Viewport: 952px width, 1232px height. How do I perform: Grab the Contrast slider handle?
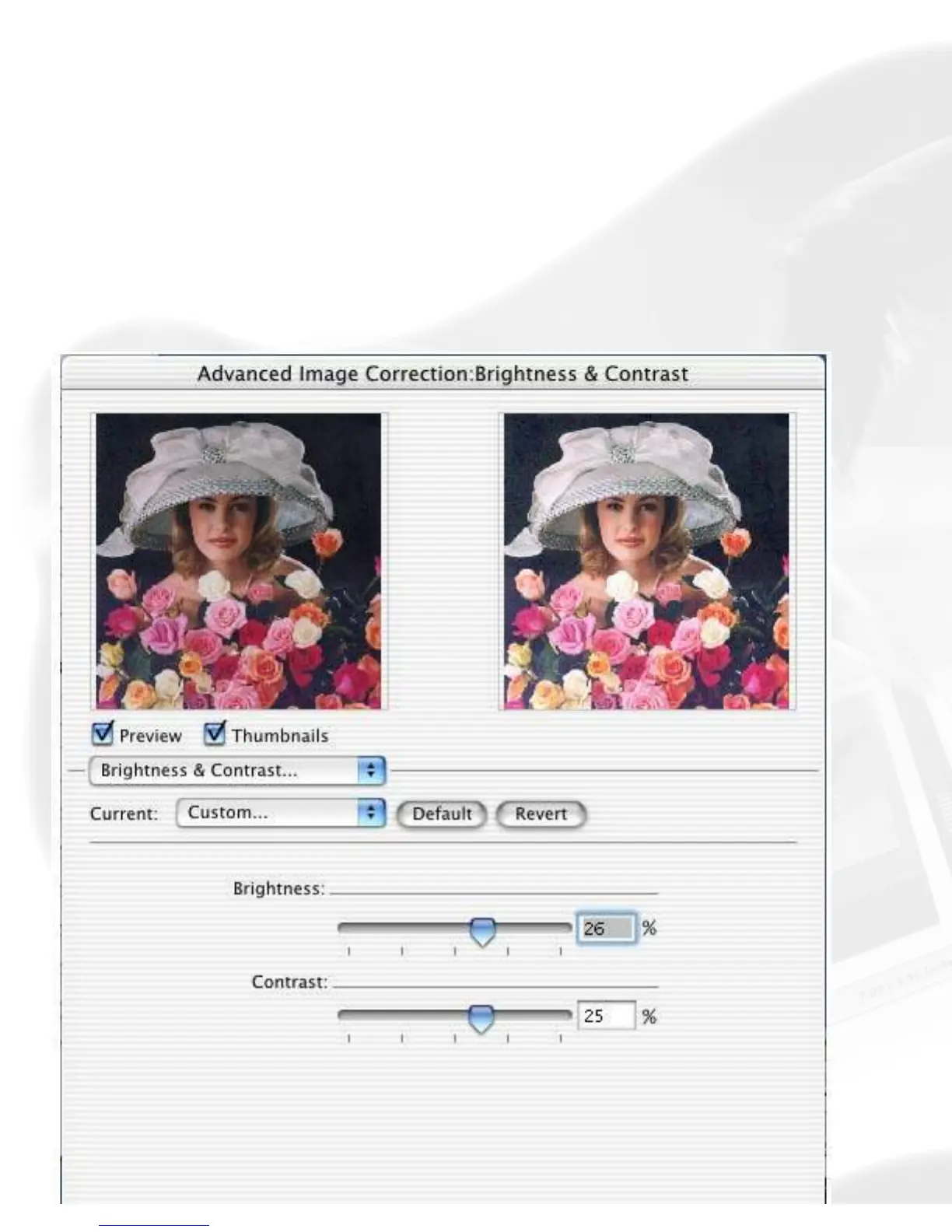[481, 1018]
